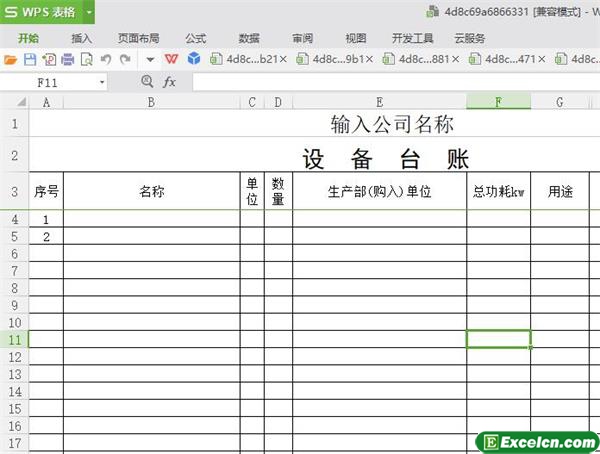
Task: Switch to document tab 4d8c...881
Action: point(416,59)
